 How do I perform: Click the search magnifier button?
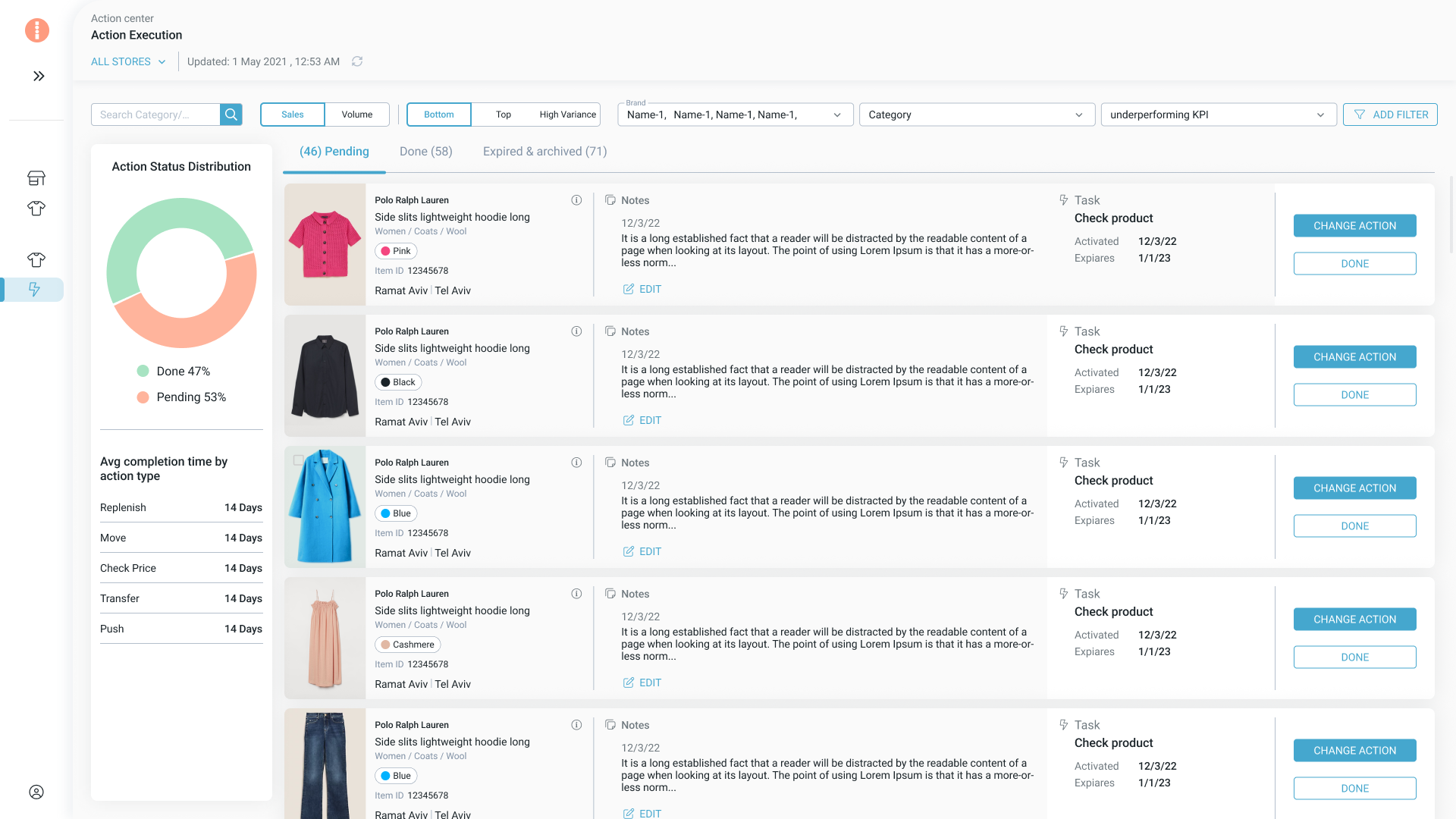coord(231,115)
